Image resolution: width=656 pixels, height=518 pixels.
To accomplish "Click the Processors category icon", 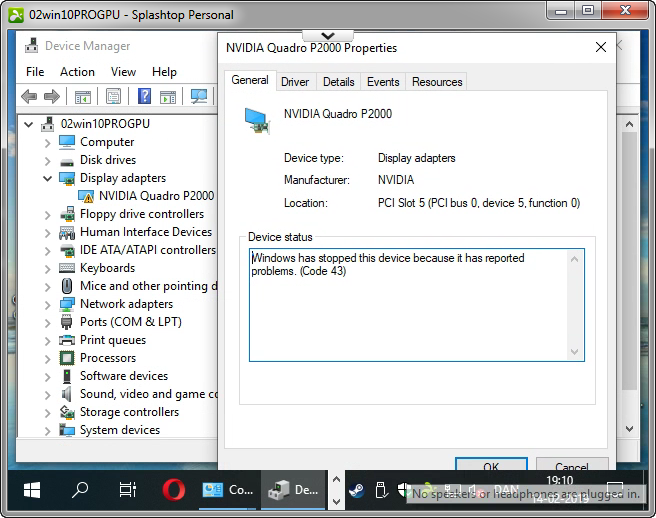I will (67, 358).
